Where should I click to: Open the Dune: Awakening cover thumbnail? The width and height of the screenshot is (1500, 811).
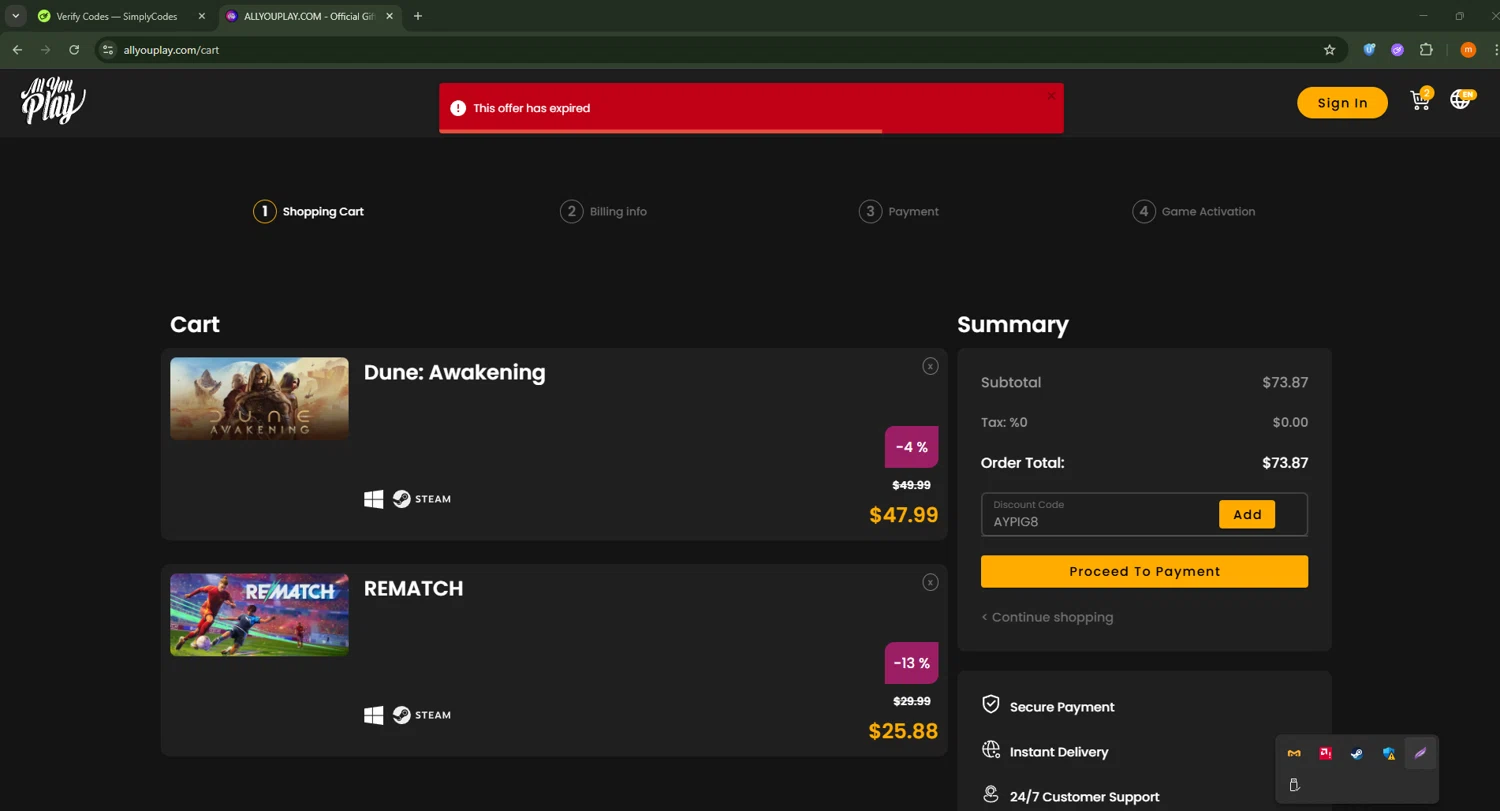[x=259, y=398]
